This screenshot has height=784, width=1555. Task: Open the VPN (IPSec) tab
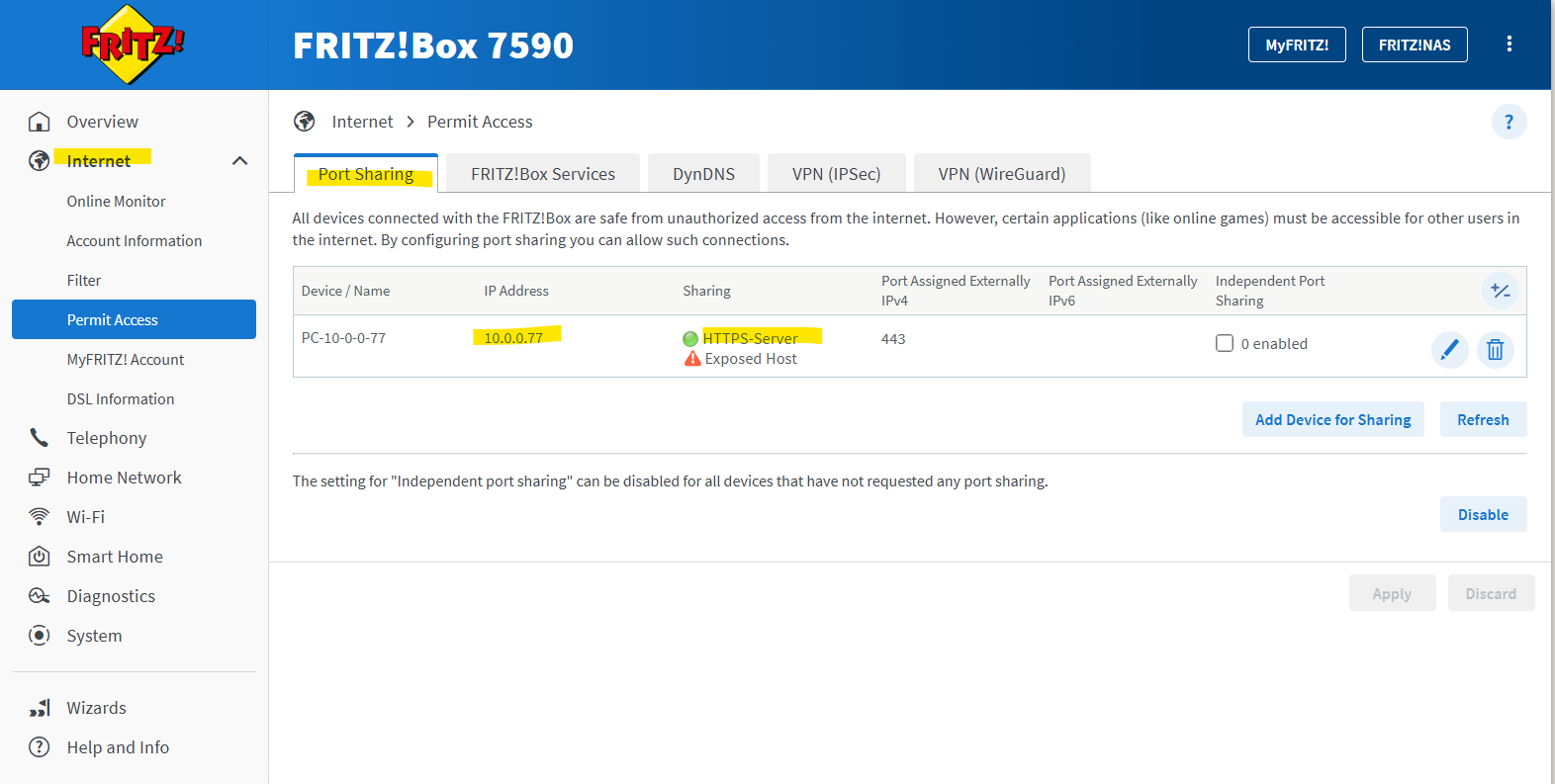pyautogui.click(x=837, y=174)
